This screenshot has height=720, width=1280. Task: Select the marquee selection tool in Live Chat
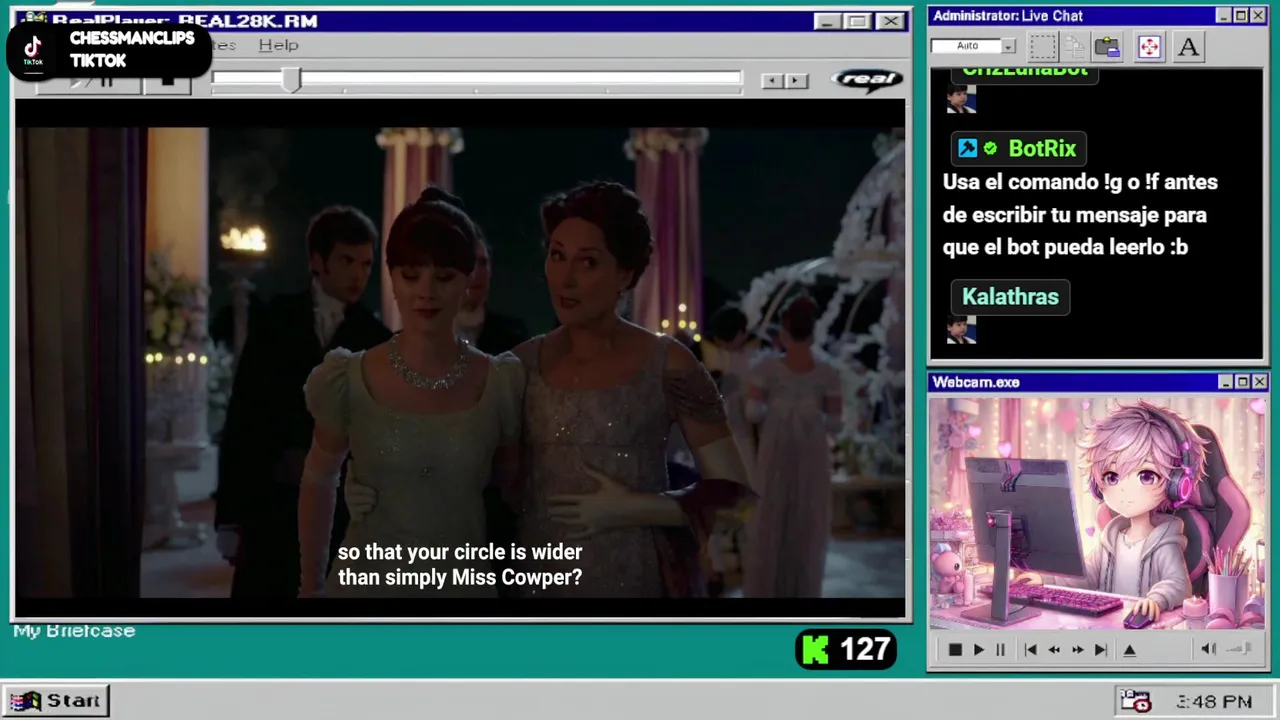(x=1043, y=46)
